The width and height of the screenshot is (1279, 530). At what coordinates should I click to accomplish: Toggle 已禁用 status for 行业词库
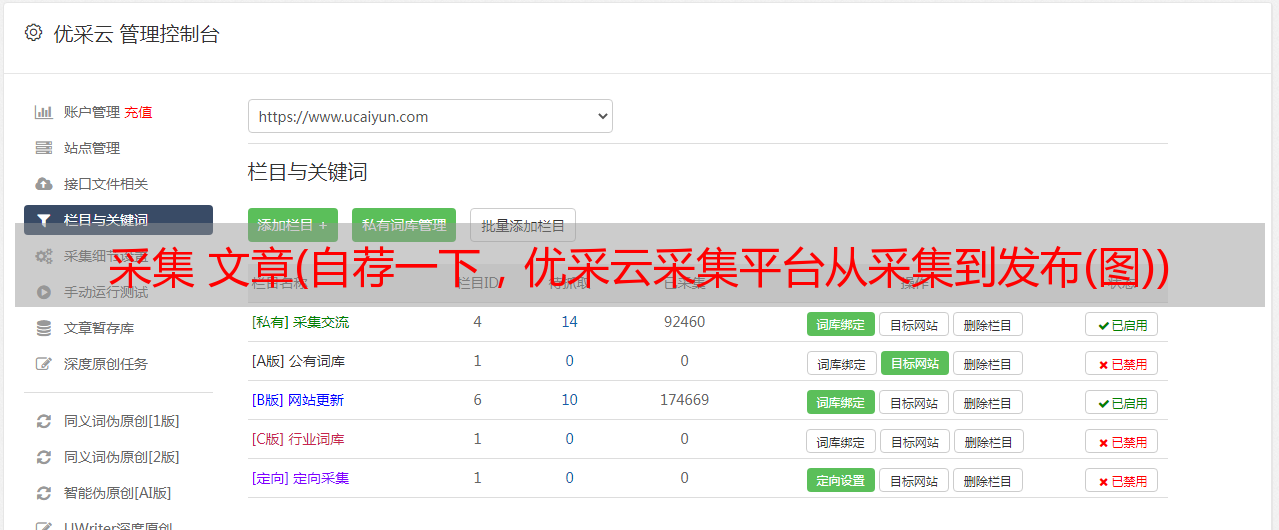point(1122,441)
